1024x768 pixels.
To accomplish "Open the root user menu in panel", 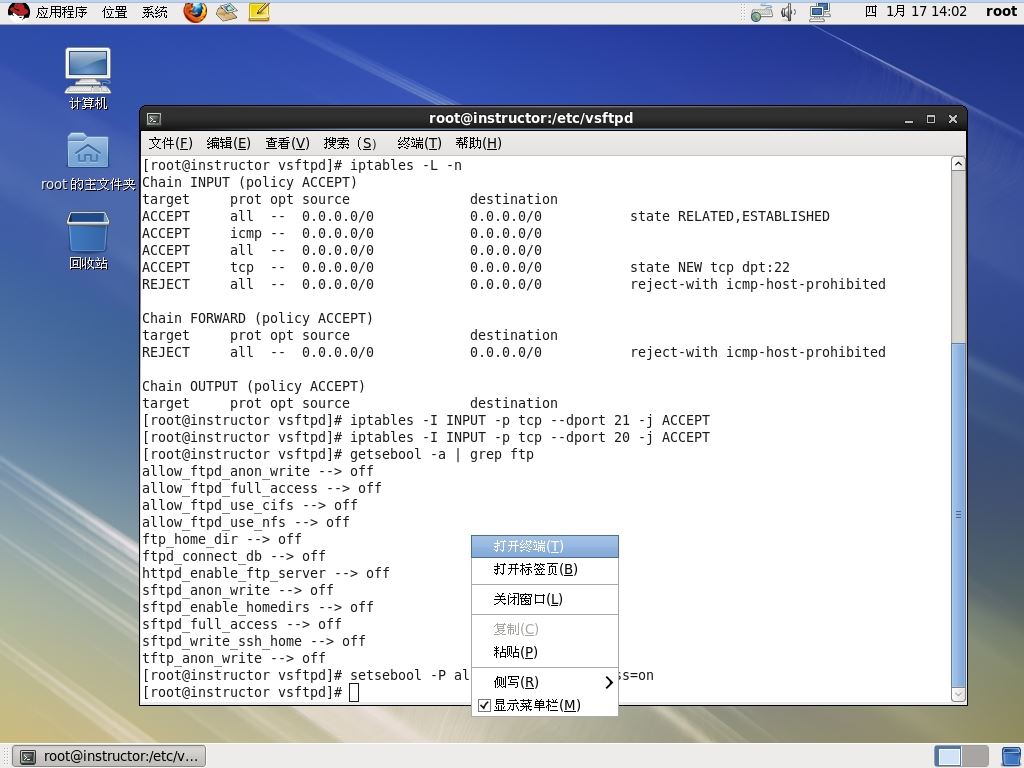I will point(1001,11).
